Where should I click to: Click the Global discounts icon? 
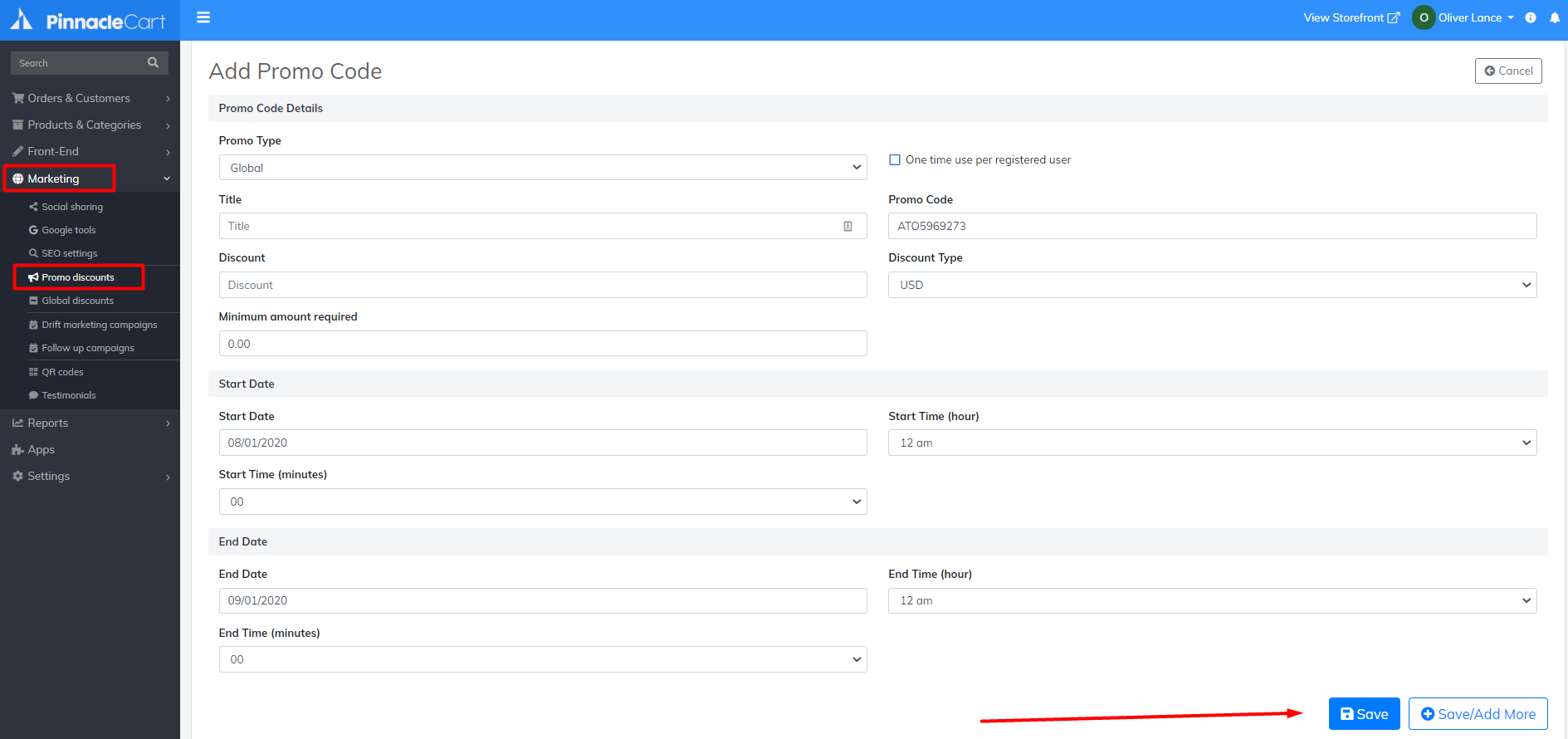33,301
